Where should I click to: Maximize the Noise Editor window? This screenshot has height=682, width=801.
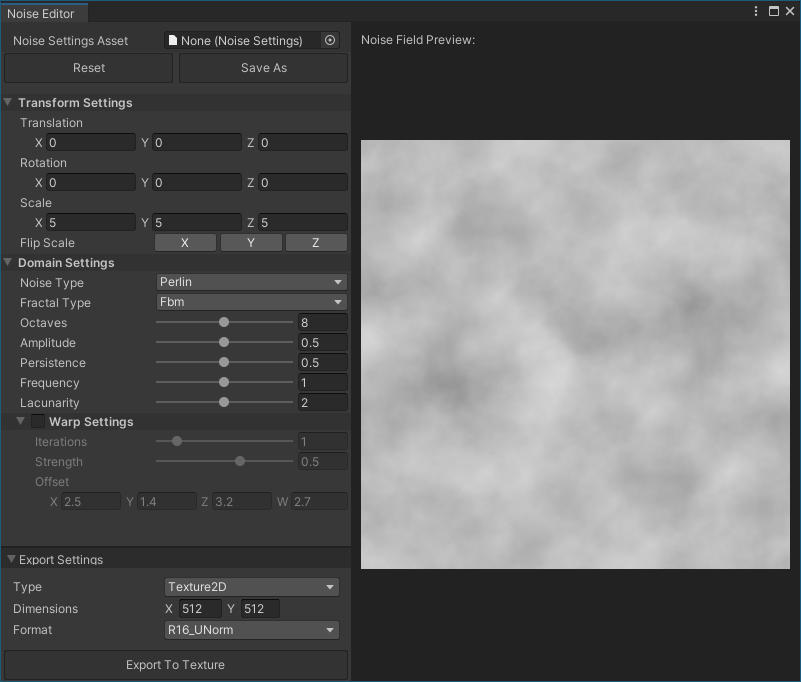(773, 11)
